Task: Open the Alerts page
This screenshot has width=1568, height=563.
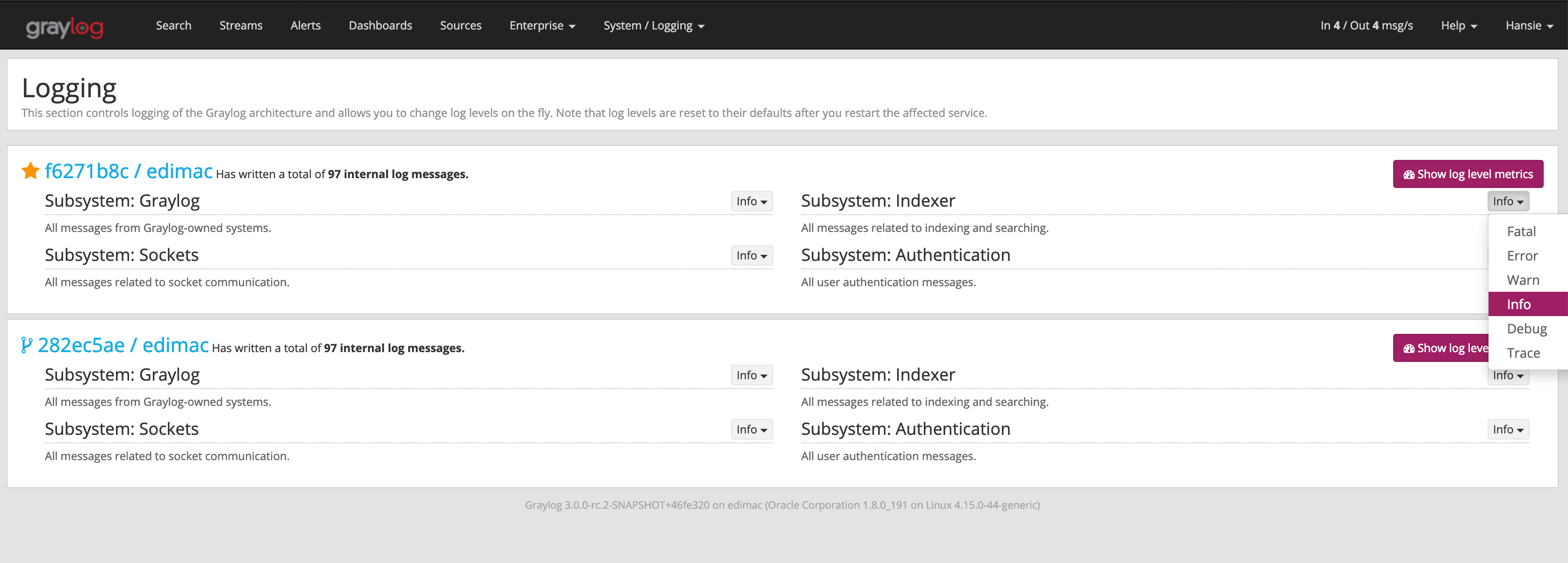Action: [306, 26]
